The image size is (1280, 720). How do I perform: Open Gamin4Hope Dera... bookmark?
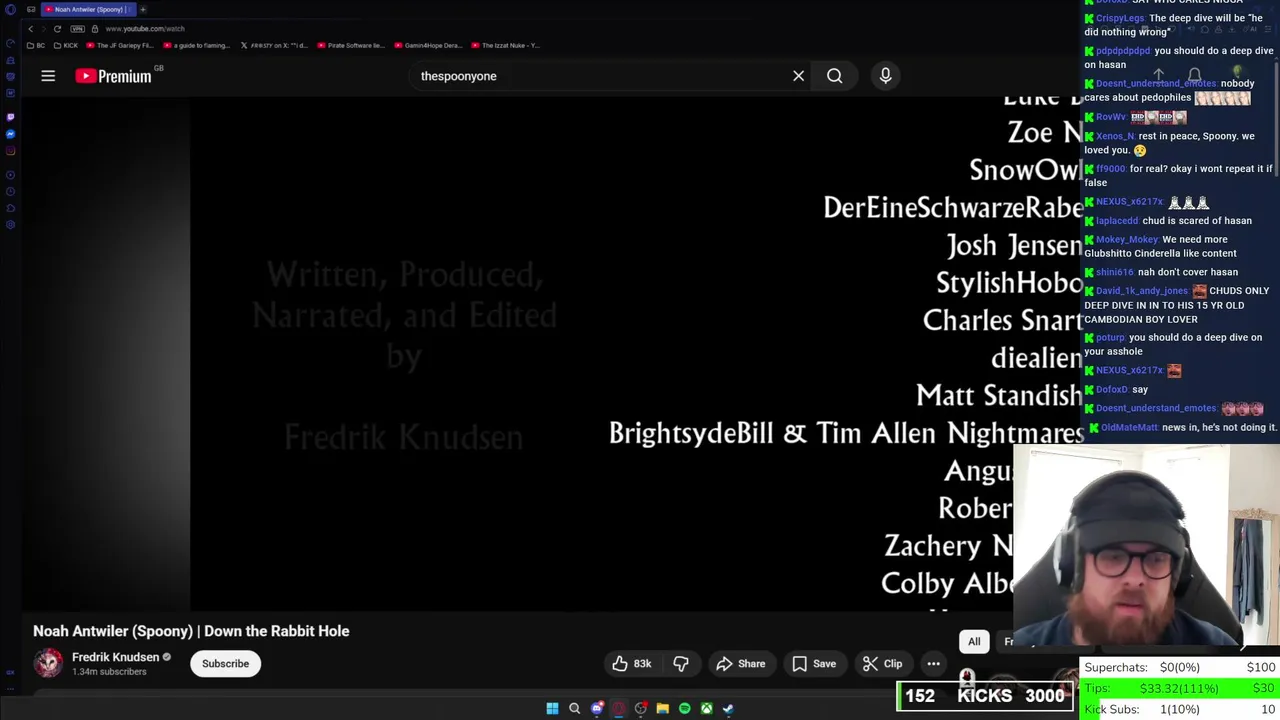click(429, 45)
